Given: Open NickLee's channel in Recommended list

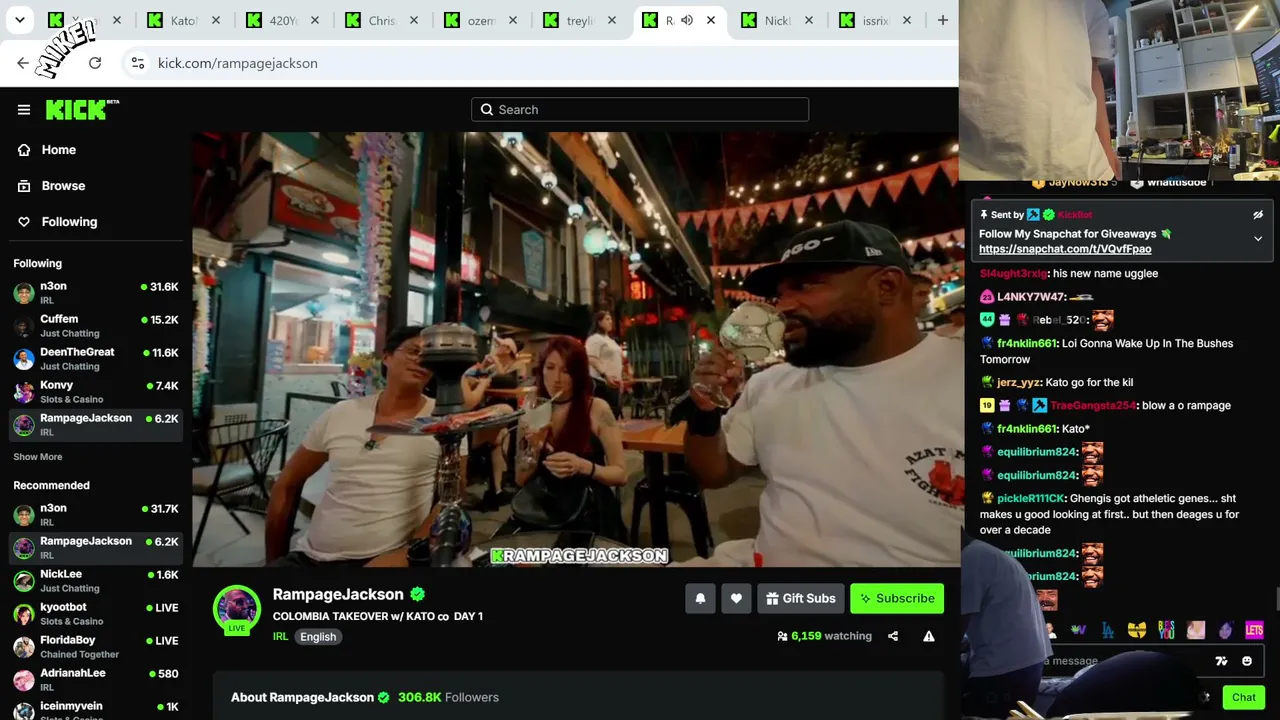Looking at the screenshot, I should pyautogui.click(x=96, y=581).
